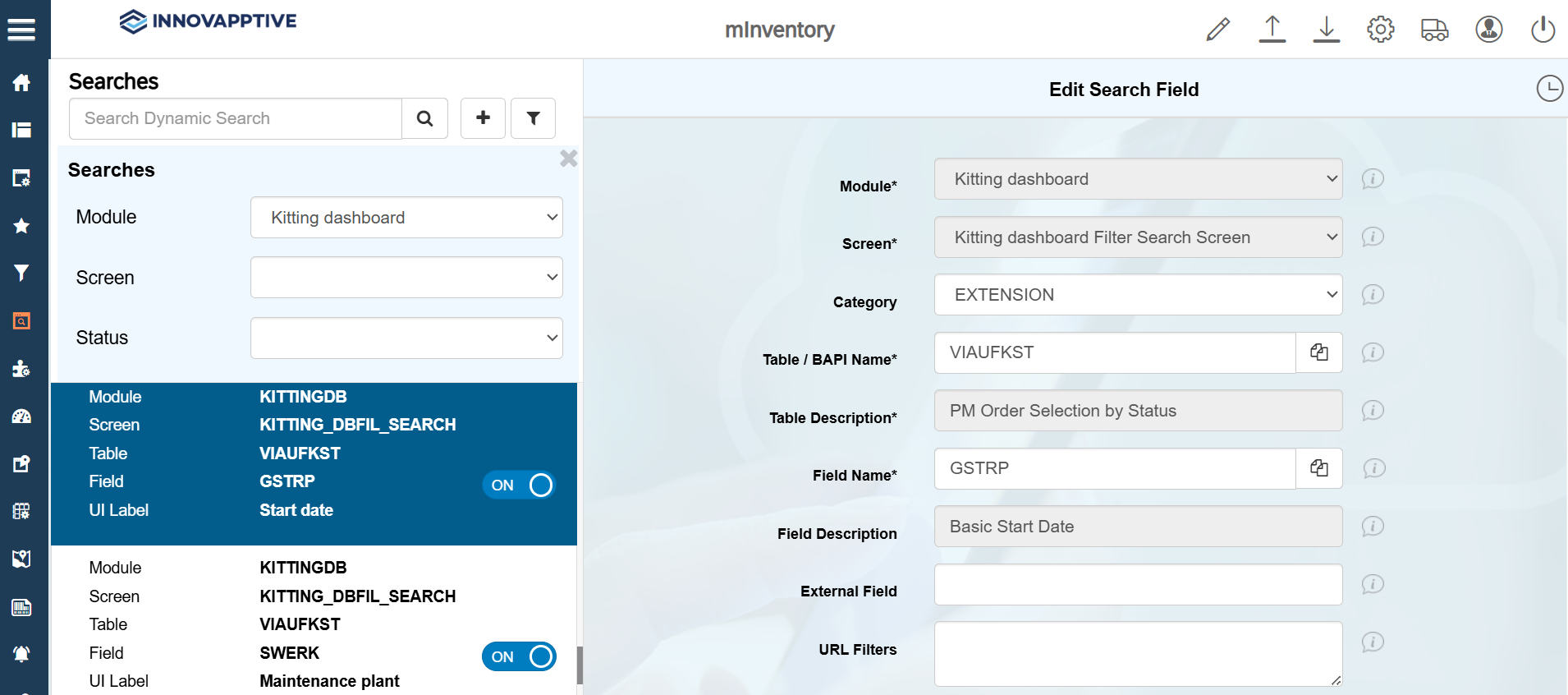Open the hamburger menu

pos(21,30)
